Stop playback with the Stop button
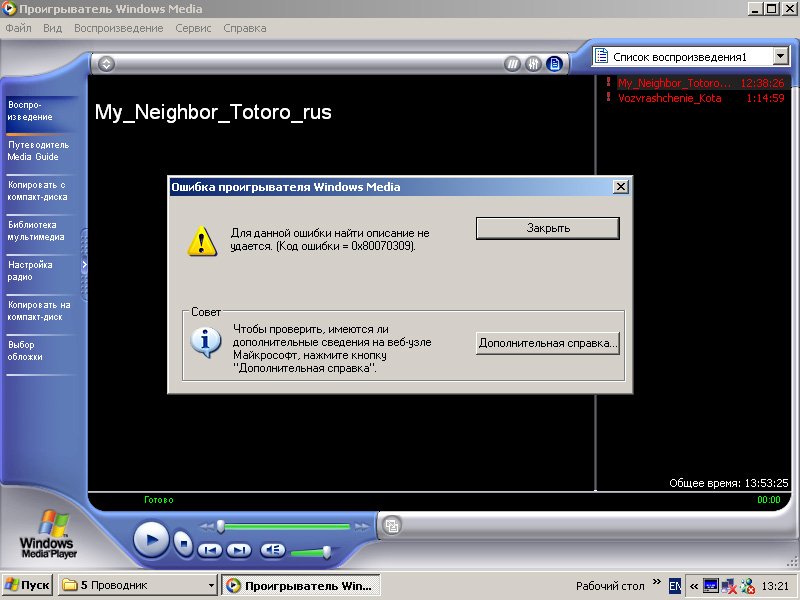This screenshot has width=800, height=600. click(x=184, y=543)
